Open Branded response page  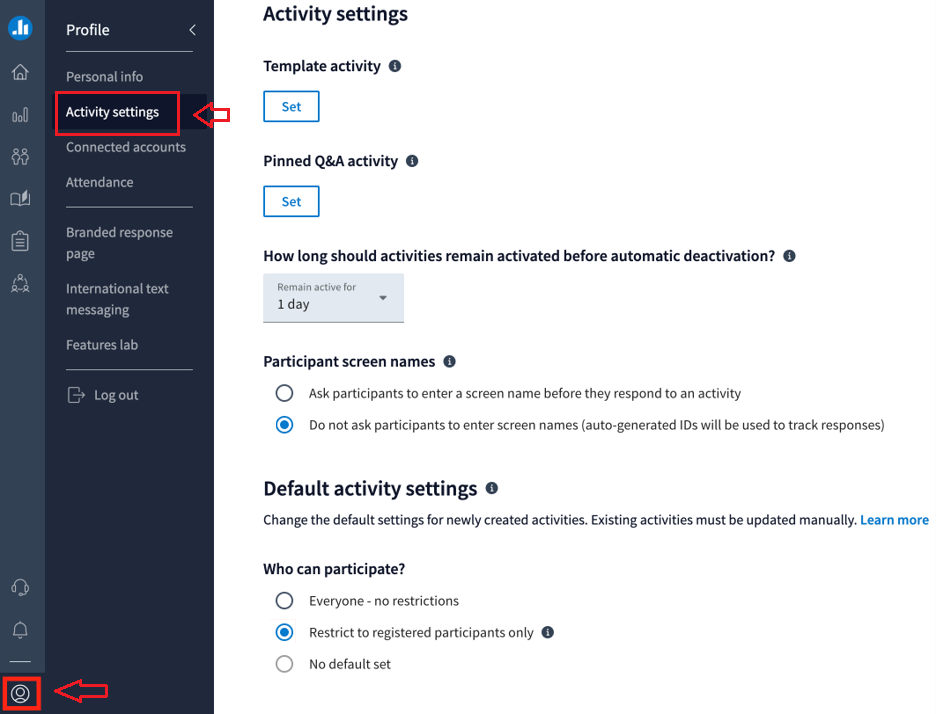point(119,243)
